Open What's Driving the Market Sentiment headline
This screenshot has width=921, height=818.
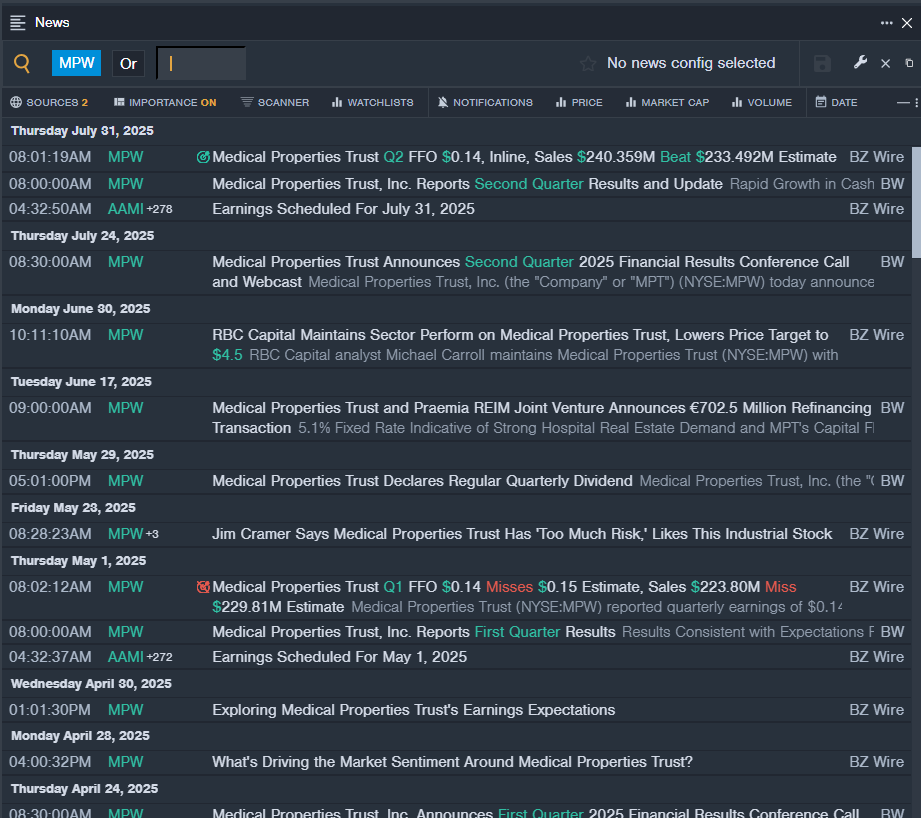(x=452, y=762)
